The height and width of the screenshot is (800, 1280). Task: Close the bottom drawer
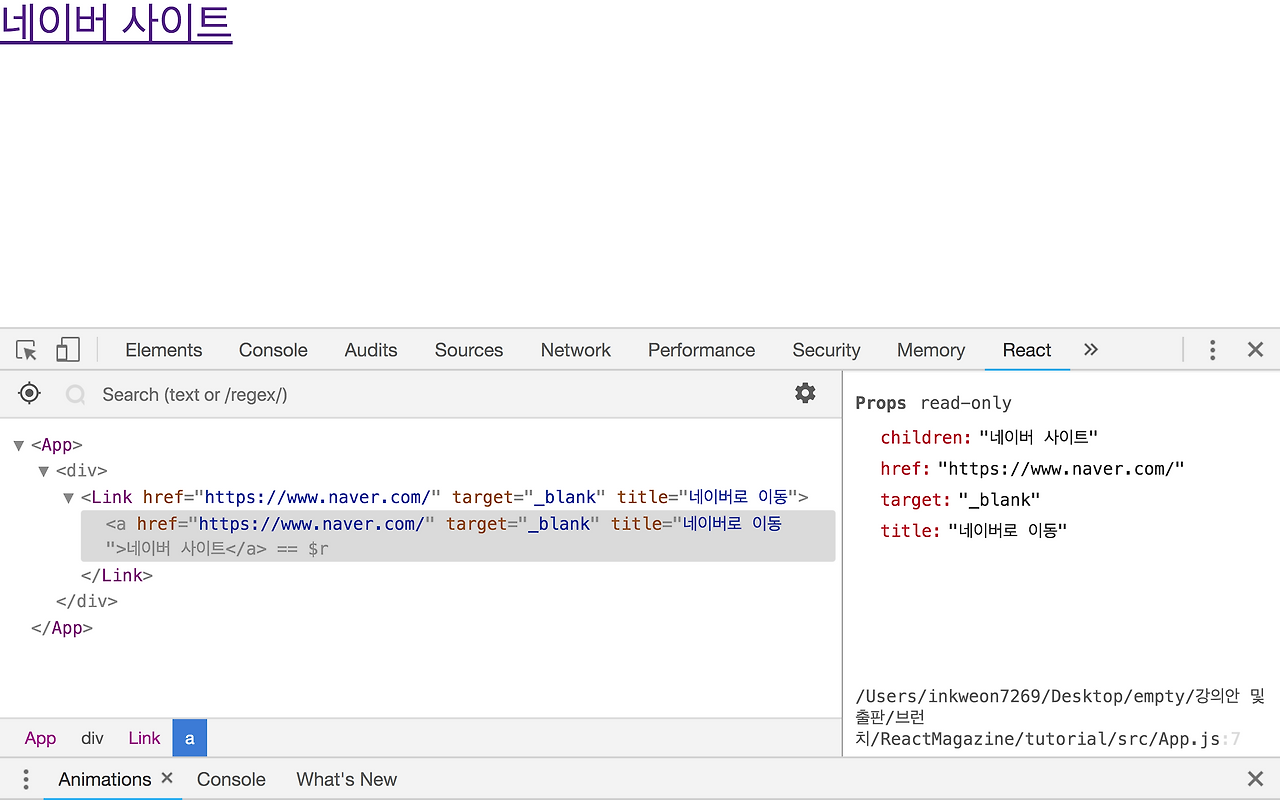click(x=1255, y=779)
